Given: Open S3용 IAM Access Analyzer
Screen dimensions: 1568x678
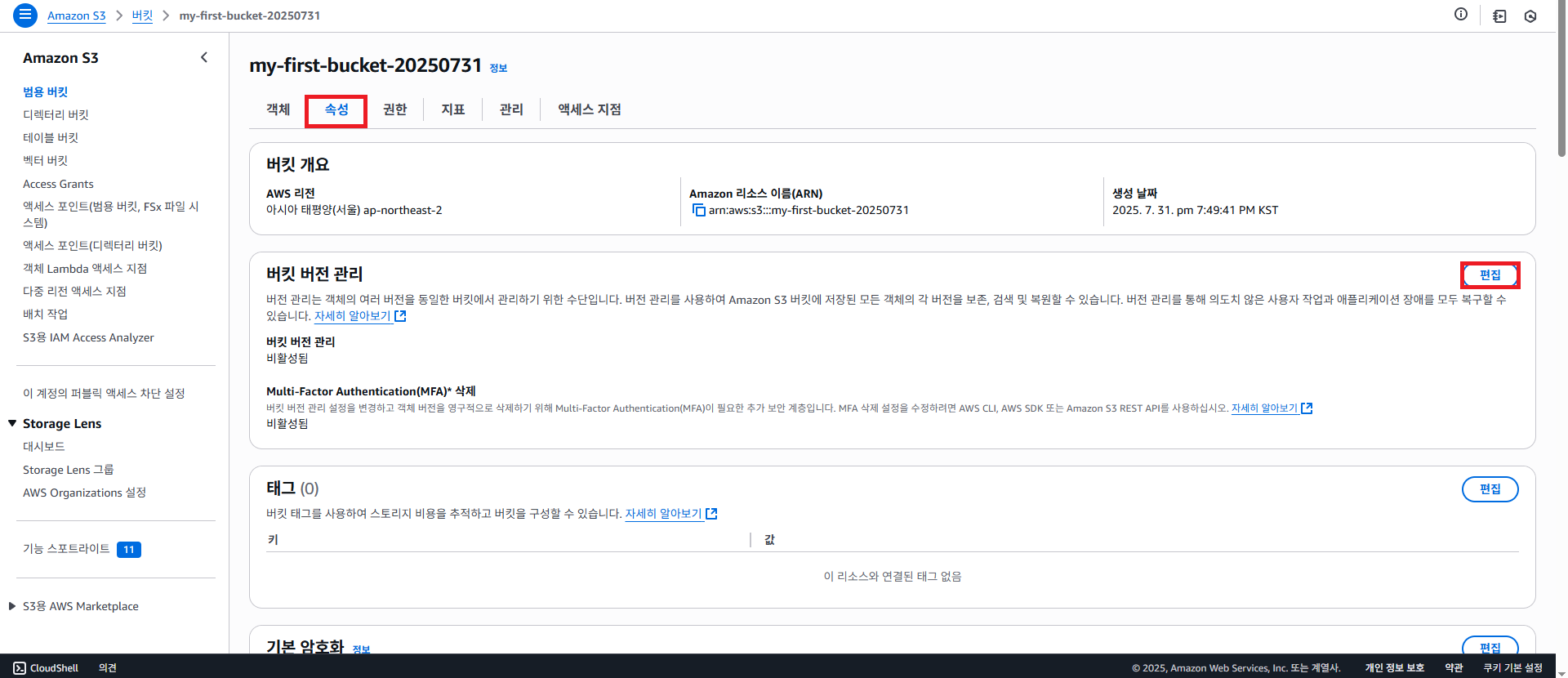Looking at the screenshot, I should click(x=88, y=337).
